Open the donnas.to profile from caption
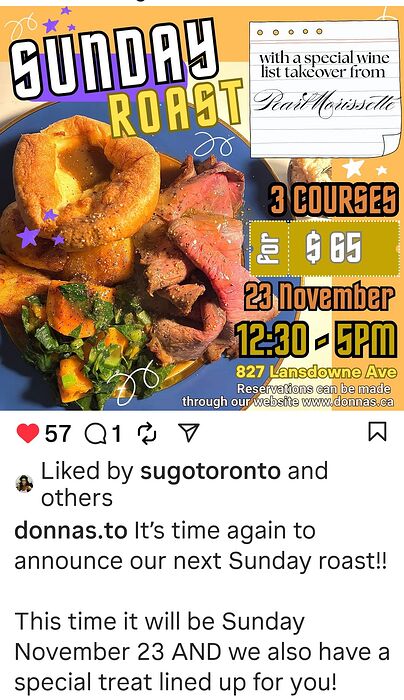Screen dimensions: 404x700 [x=71, y=531]
